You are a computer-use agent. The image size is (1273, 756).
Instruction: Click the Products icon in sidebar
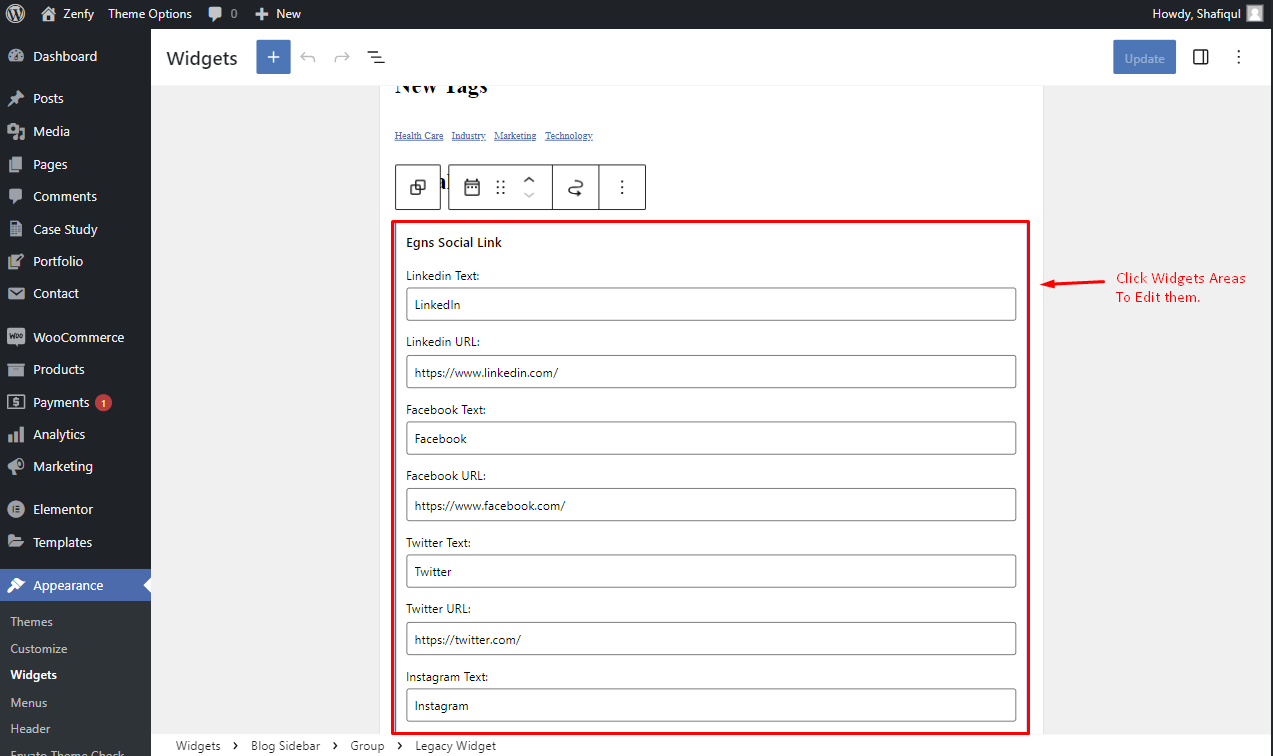point(16,369)
